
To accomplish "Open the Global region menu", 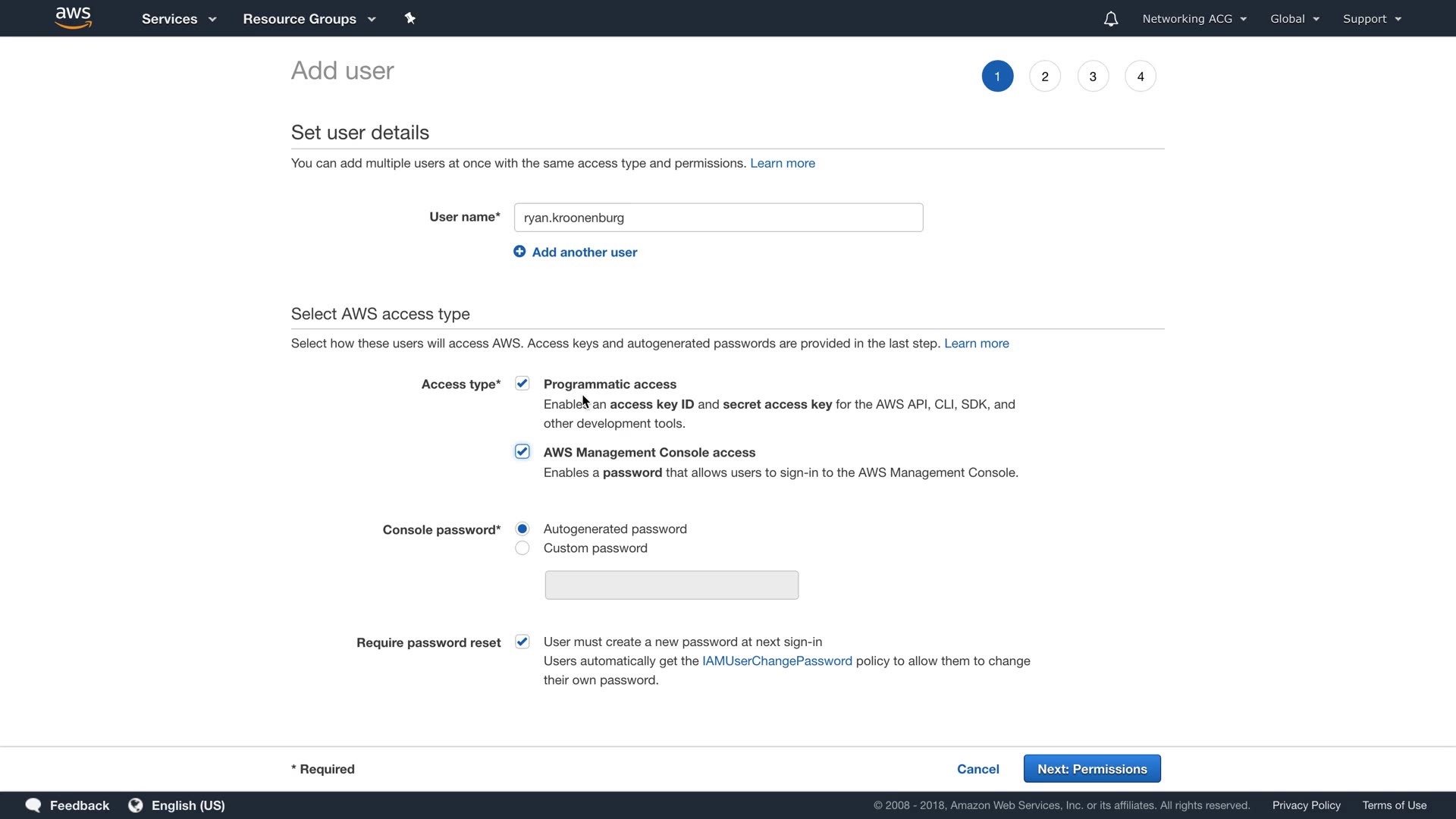I will pos(1294,19).
